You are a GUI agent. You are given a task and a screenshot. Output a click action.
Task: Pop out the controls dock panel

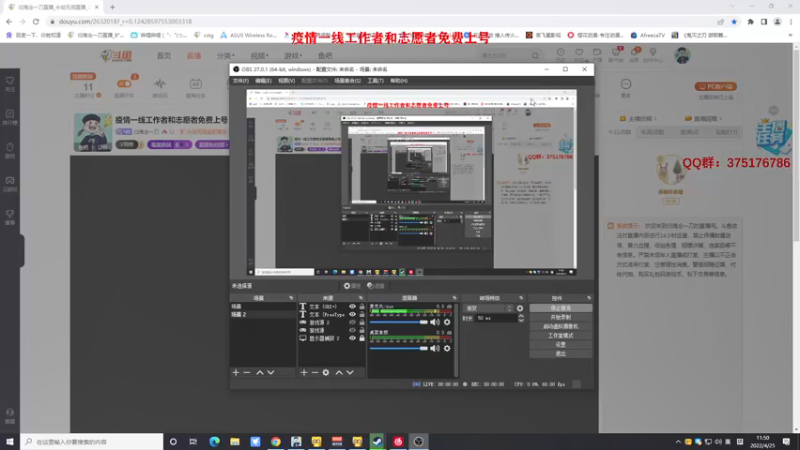(x=589, y=298)
